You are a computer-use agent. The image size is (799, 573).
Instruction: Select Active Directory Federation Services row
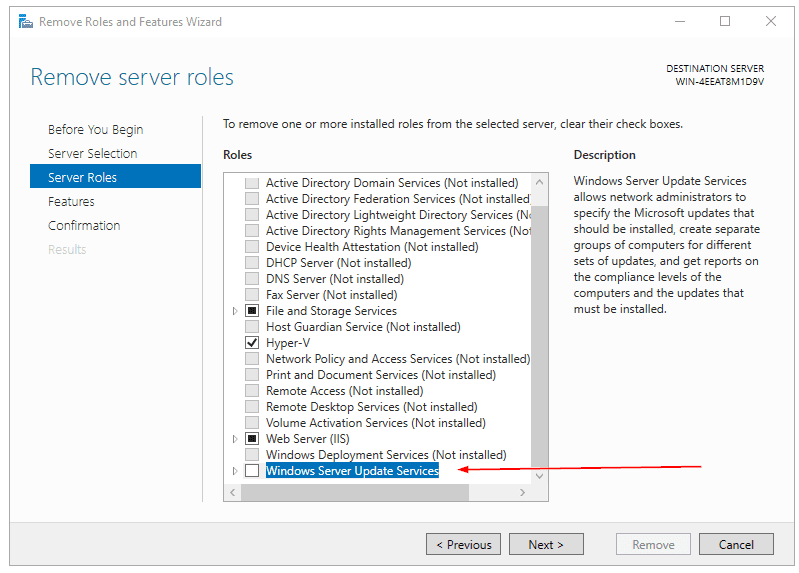click(398, 199)
